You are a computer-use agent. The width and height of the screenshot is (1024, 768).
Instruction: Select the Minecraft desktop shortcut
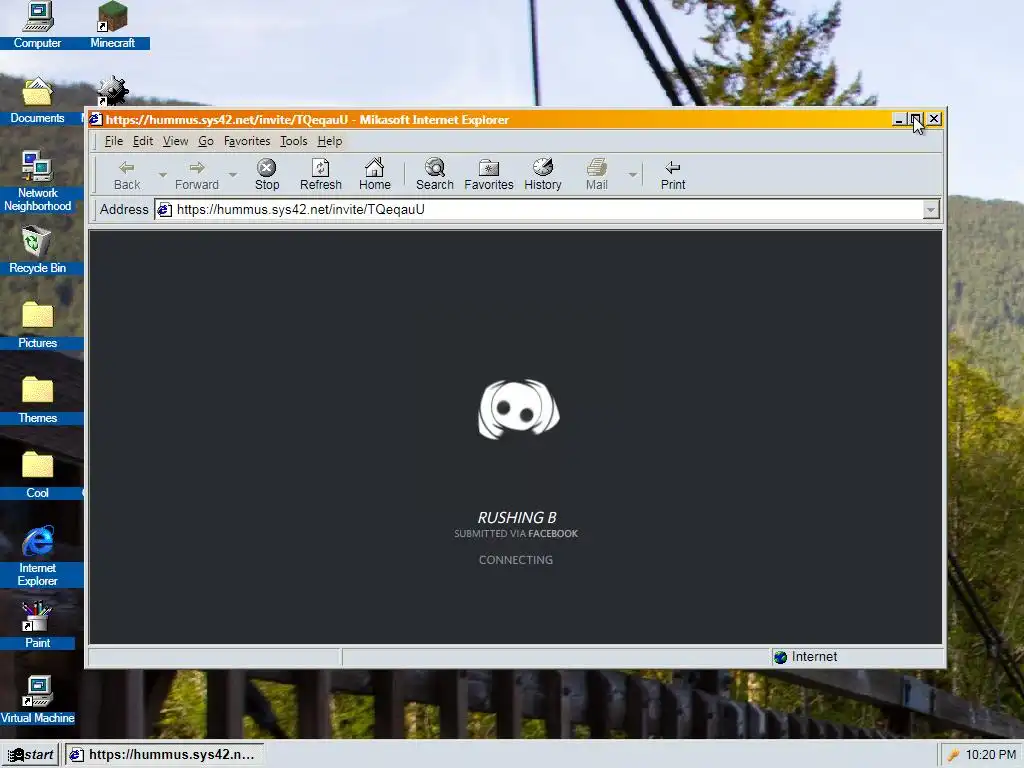click(x=112, y=25)
